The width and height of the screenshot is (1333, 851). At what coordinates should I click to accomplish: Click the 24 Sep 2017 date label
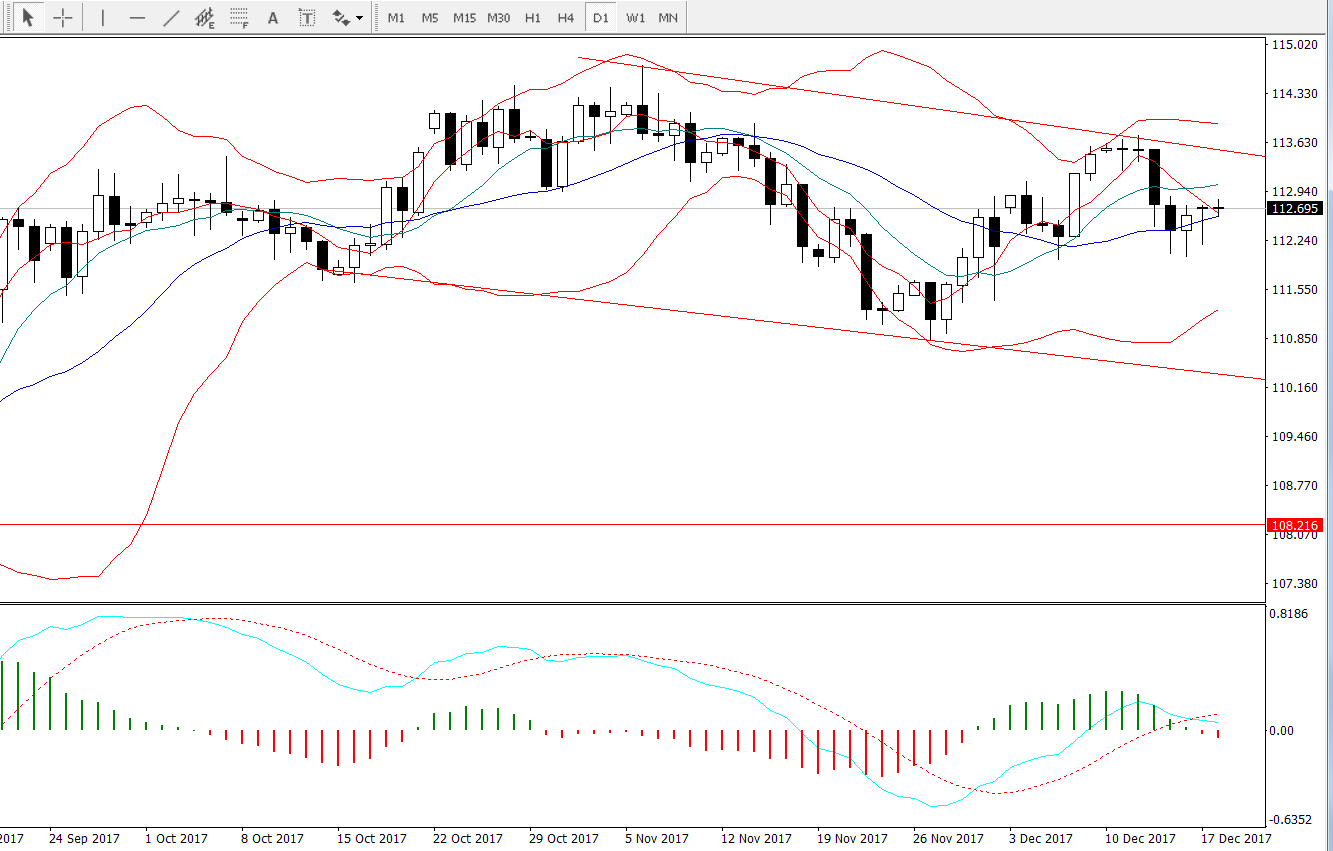coord(84,839)
